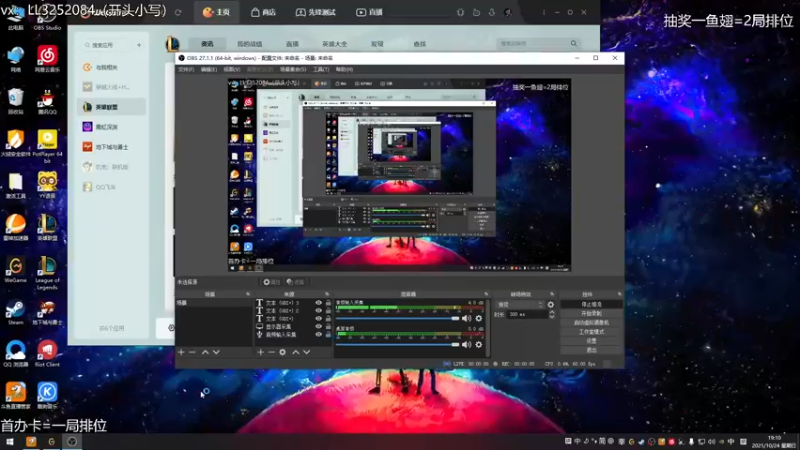Image resolution: width=800 pixels, height=450 pixels.
Task: Open PotPlayer 64 bit desktop icon
Action: pos(47,146)
